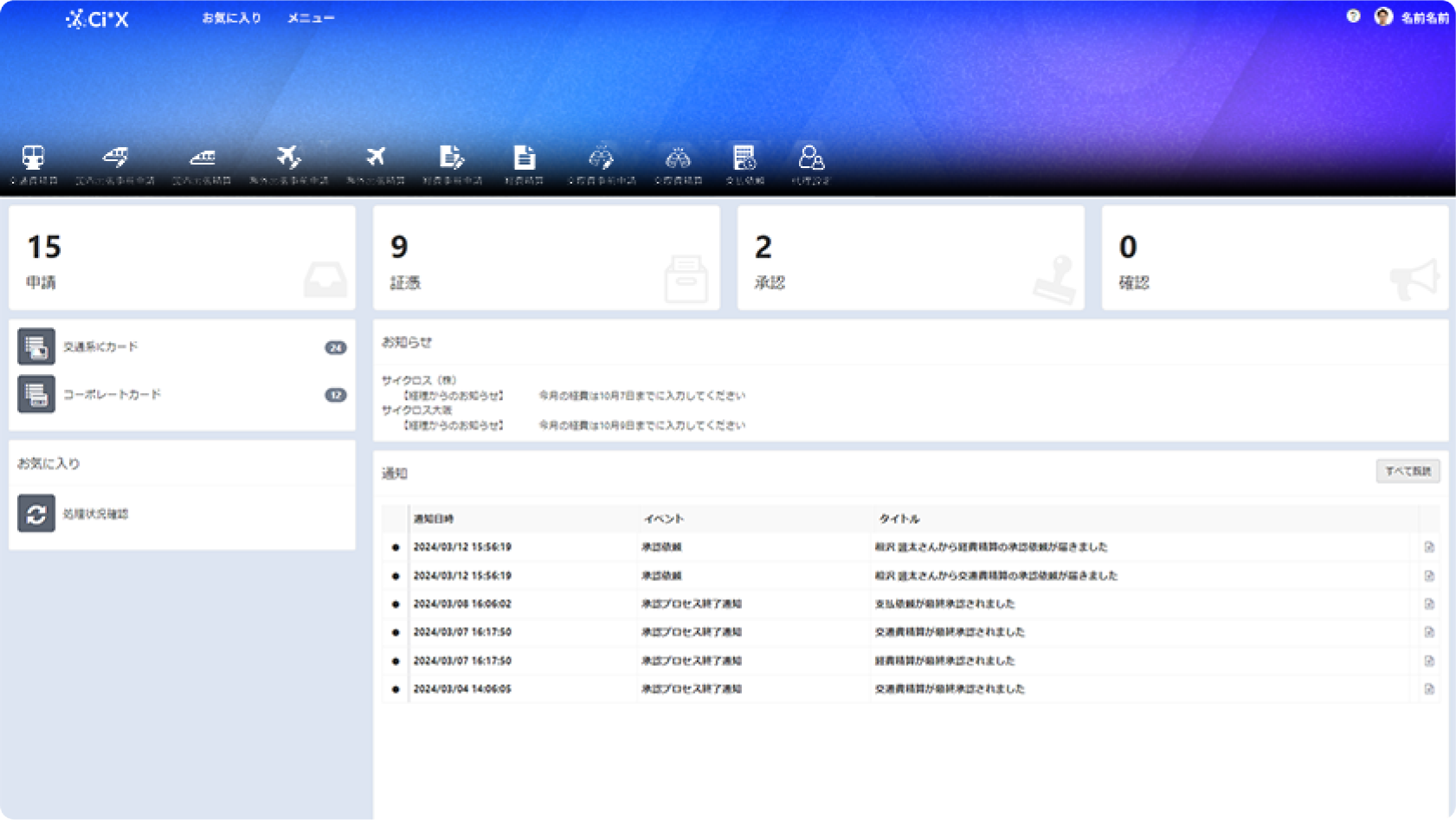Open detail icon for 2024/03/08 notification
Image resolution: width=1456 pixels, height=820 pixels.
(1429, 604)
